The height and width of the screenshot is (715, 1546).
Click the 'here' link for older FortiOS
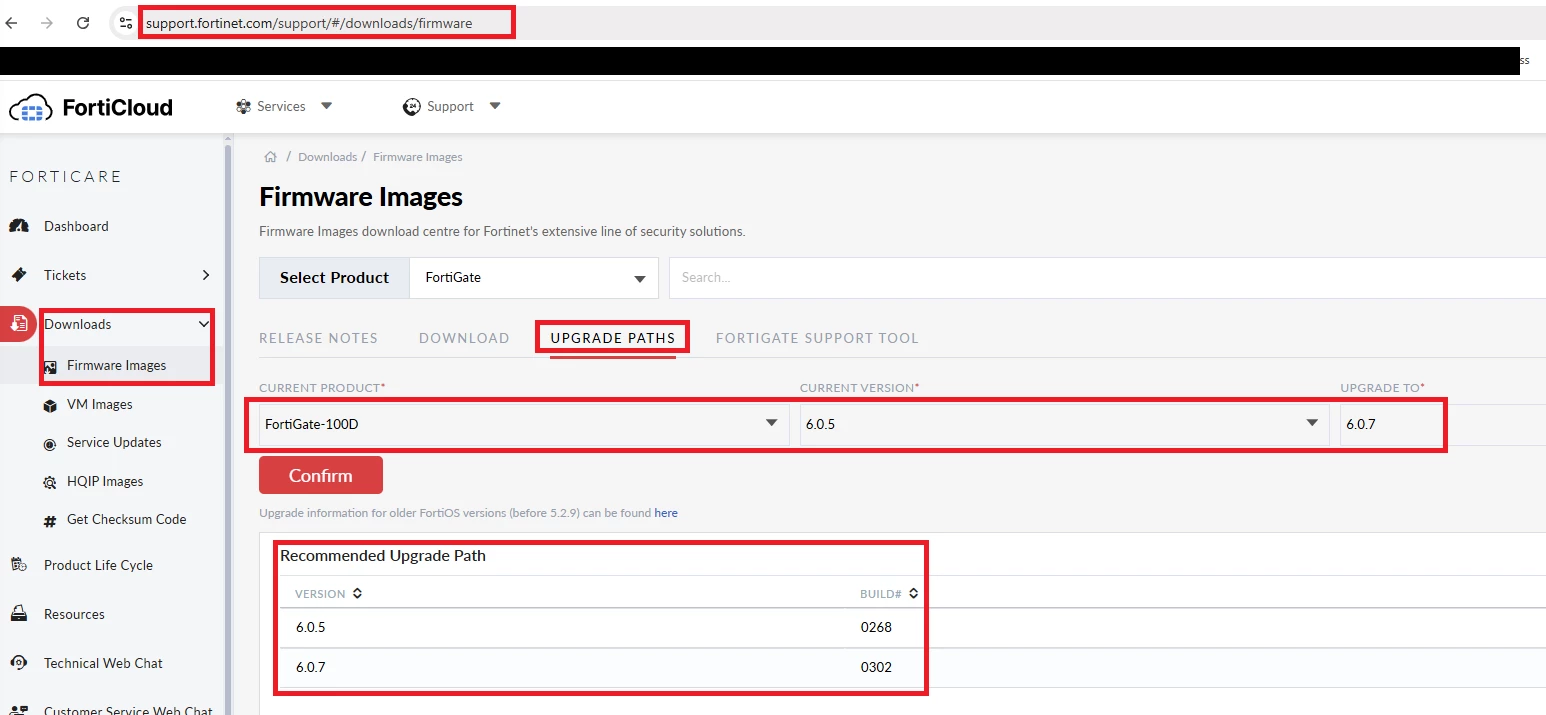666,513
